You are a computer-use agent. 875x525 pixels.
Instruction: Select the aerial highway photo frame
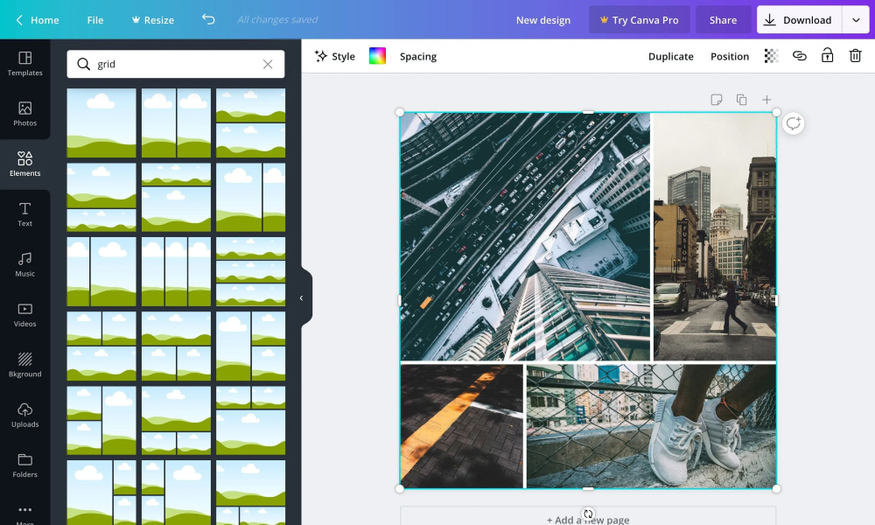pyautogui.click(x=525, y=237)
